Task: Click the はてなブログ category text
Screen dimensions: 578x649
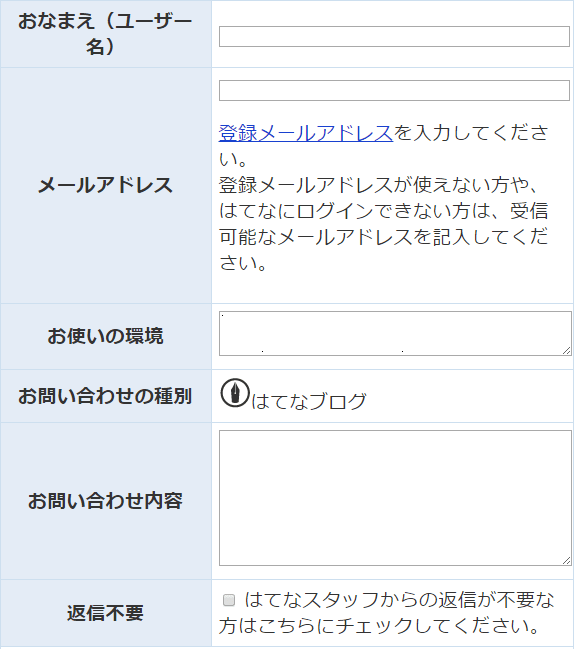Action: tap(309, 401)
